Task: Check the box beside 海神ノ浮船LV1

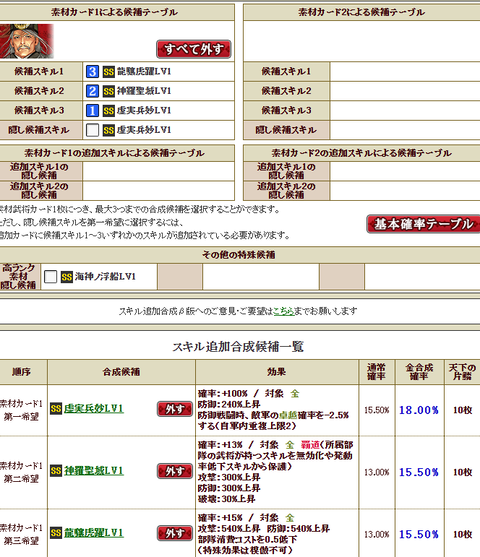Action: tap(50, 276)
